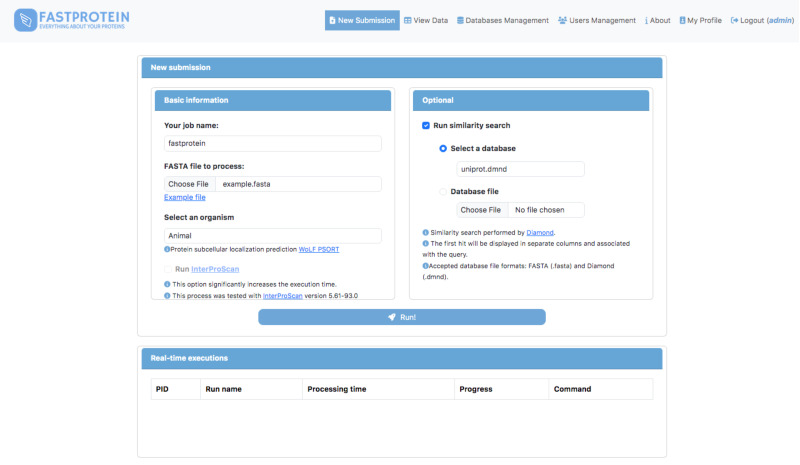Select the 'Select a database' radio option
800x465 pixels.
(x=443, y=149)
